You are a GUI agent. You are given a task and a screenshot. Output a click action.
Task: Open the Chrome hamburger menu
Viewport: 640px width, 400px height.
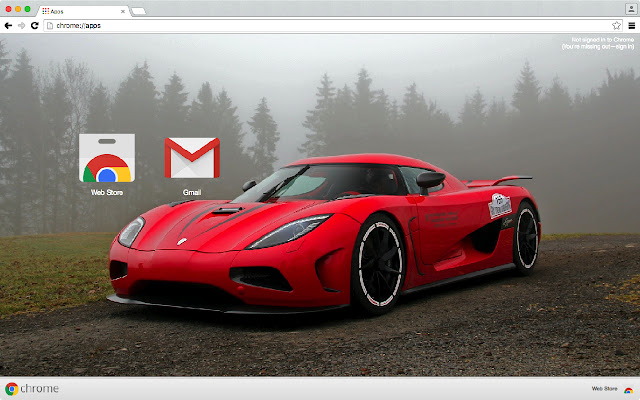(x=631, y=26)
